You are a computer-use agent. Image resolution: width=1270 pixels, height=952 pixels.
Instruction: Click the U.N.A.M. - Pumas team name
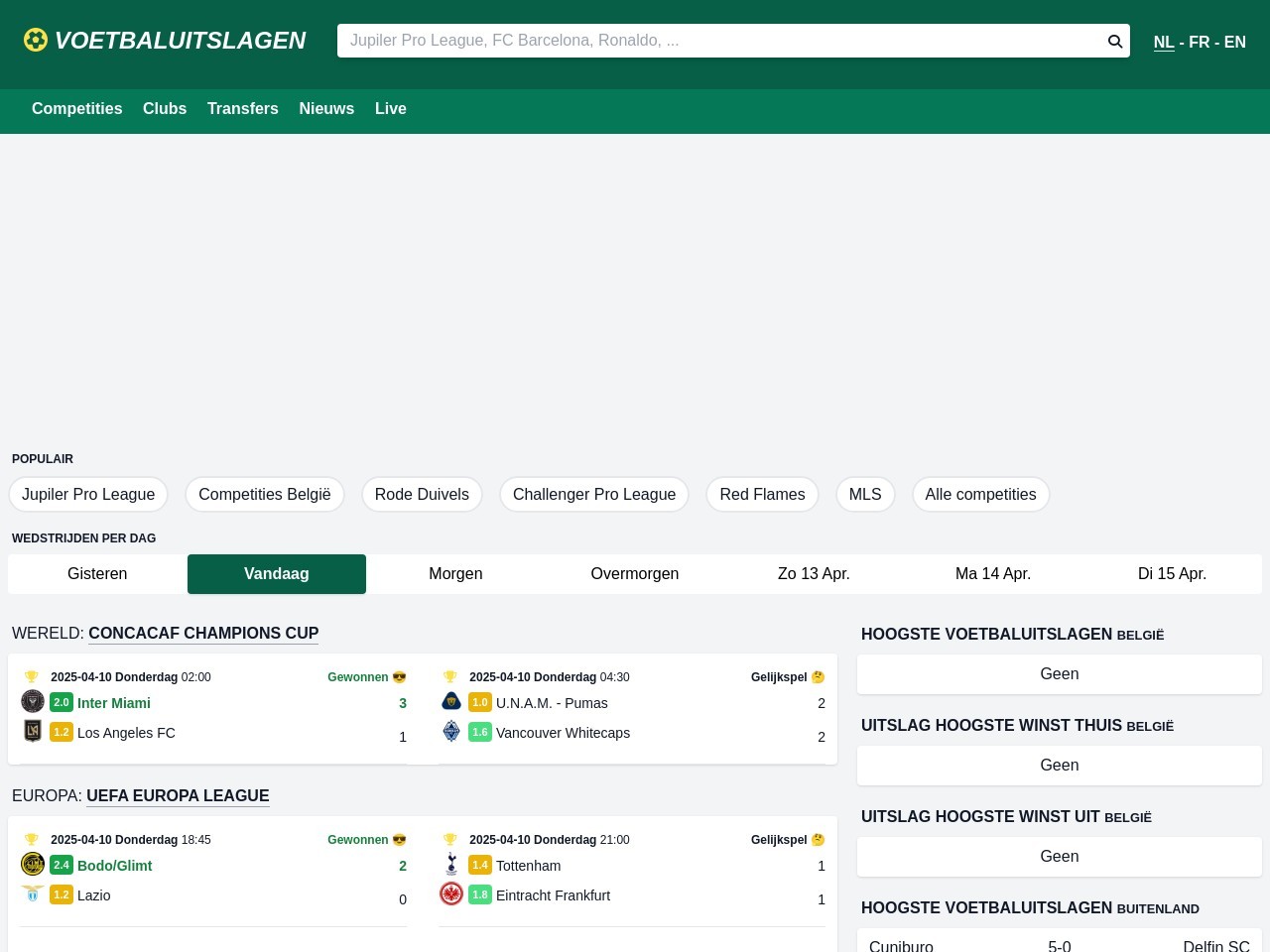[x=552, y=703]
